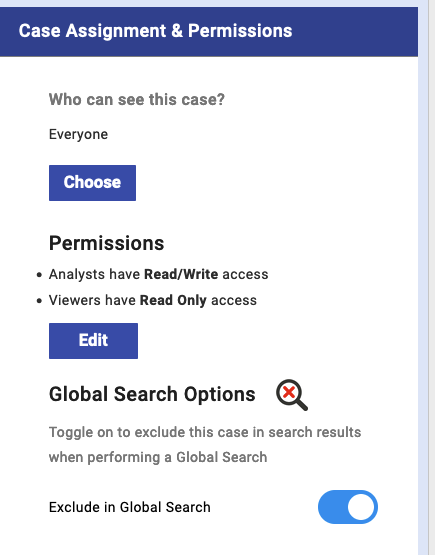Click the magnifier with red X icon
Screen dimensions: 435x555
pyautogui.click(x=292, y=395)
